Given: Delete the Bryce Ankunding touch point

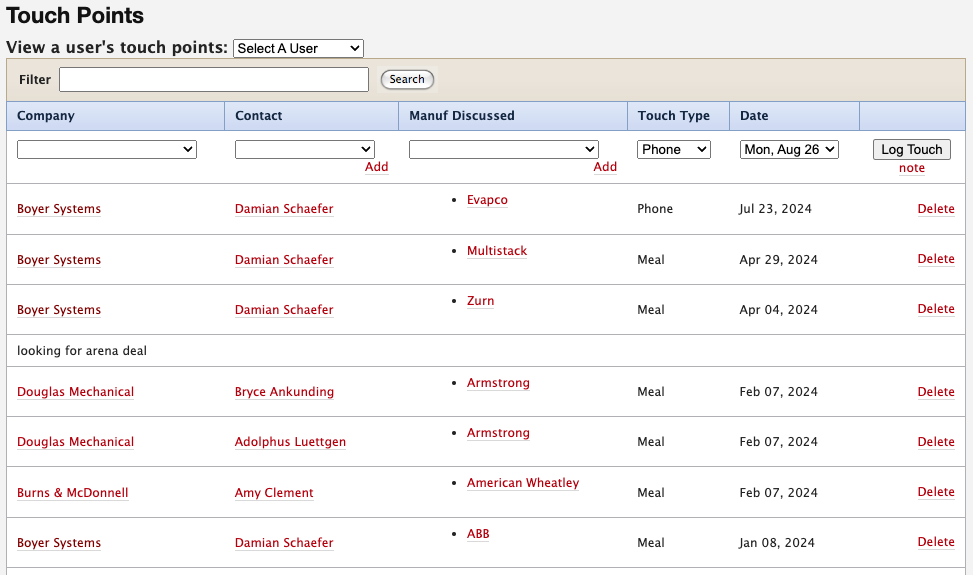Looking at the screenshot, I should click(936, 392).
